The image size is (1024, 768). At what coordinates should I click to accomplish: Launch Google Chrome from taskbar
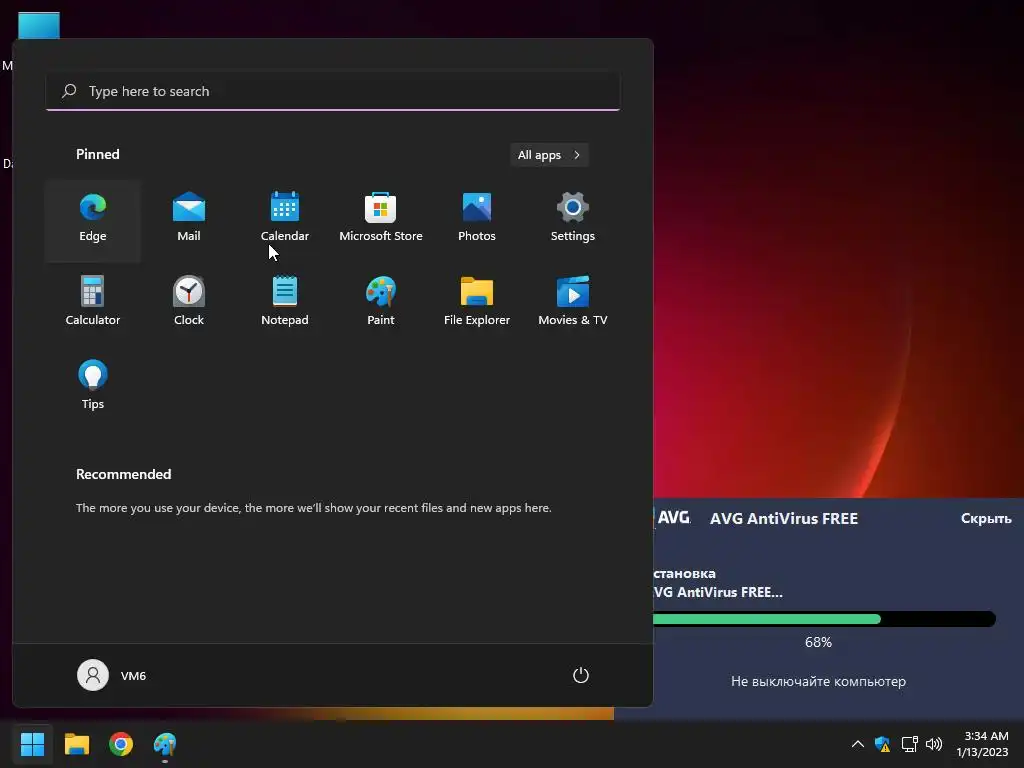click(x=121, y=744)
